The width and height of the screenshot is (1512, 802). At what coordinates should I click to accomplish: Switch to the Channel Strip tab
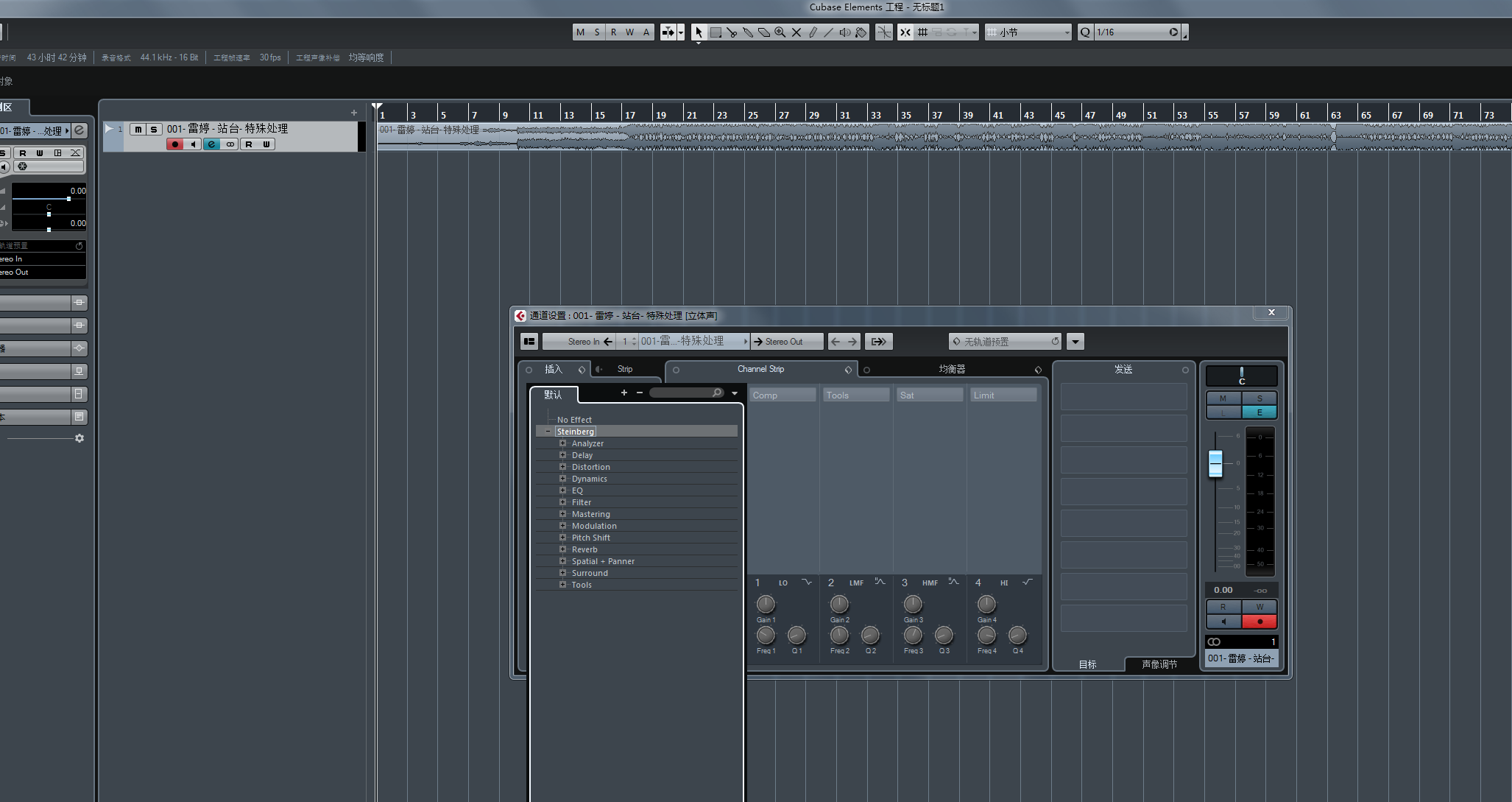pos(761,370)
